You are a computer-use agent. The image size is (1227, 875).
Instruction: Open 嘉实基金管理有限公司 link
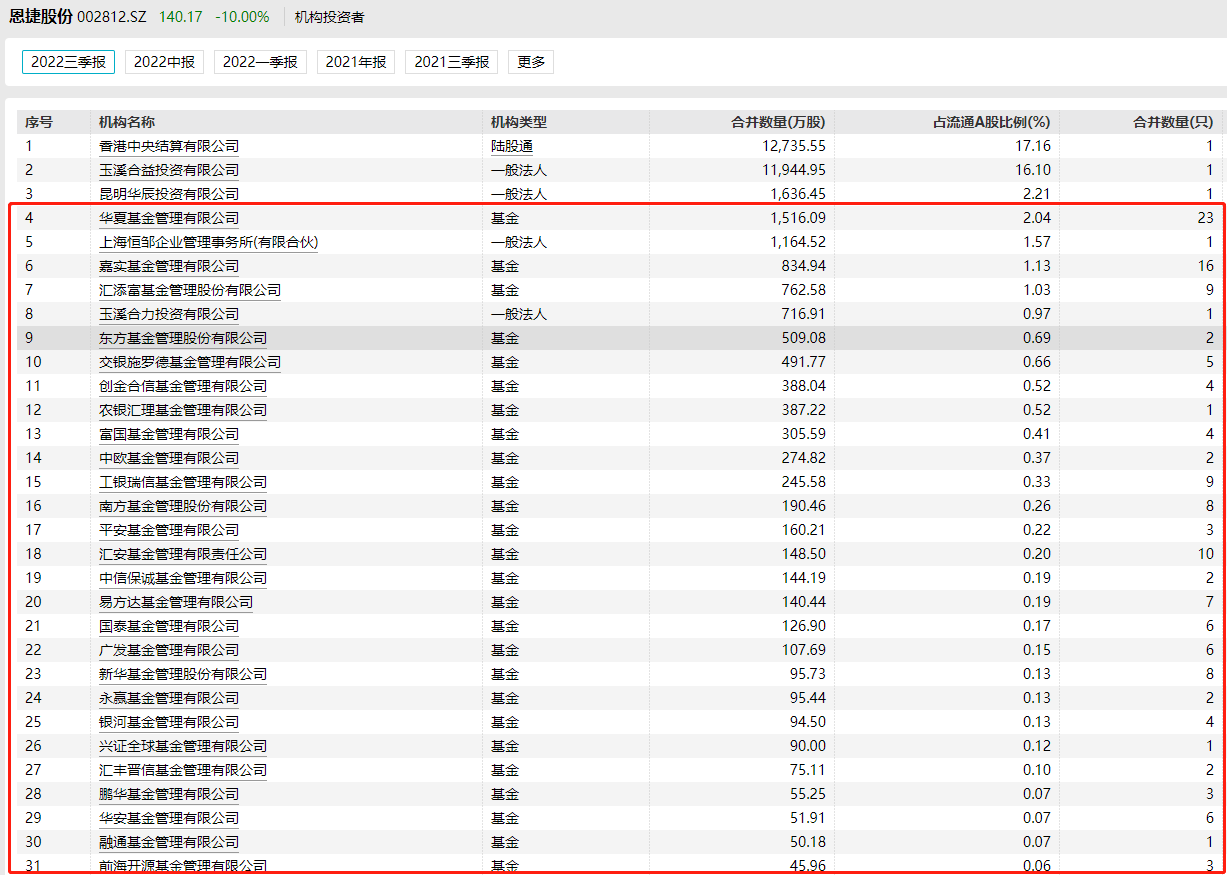pos(169,266)
